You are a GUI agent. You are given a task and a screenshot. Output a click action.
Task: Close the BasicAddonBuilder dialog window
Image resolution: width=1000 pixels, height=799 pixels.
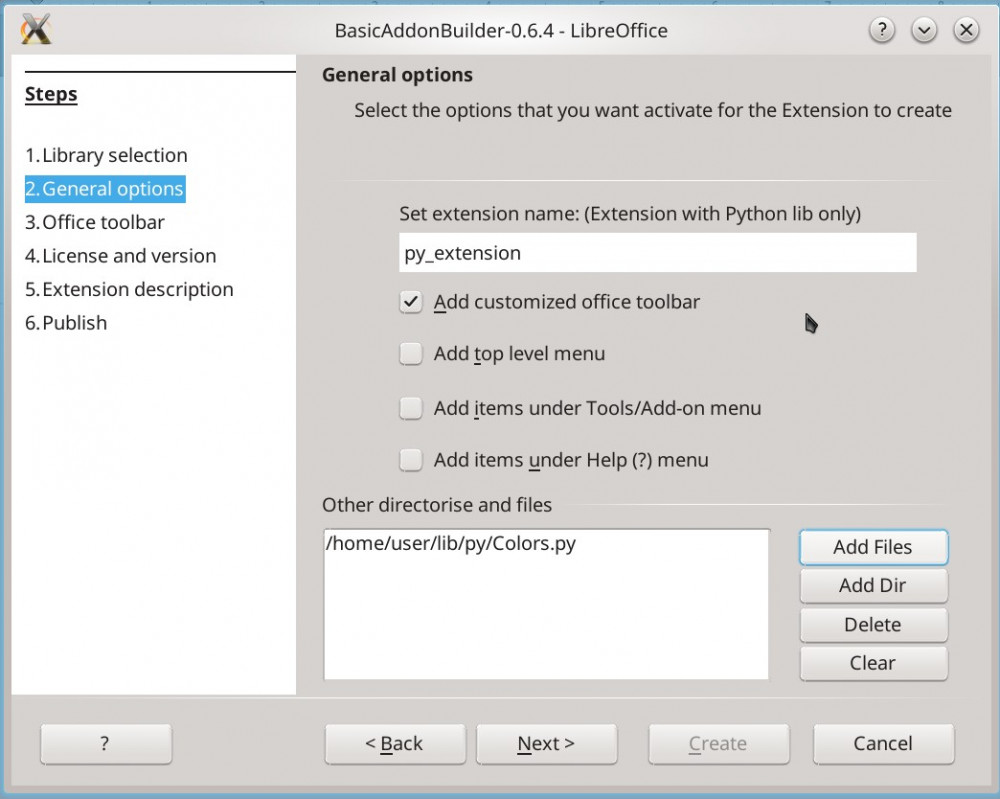966,29
